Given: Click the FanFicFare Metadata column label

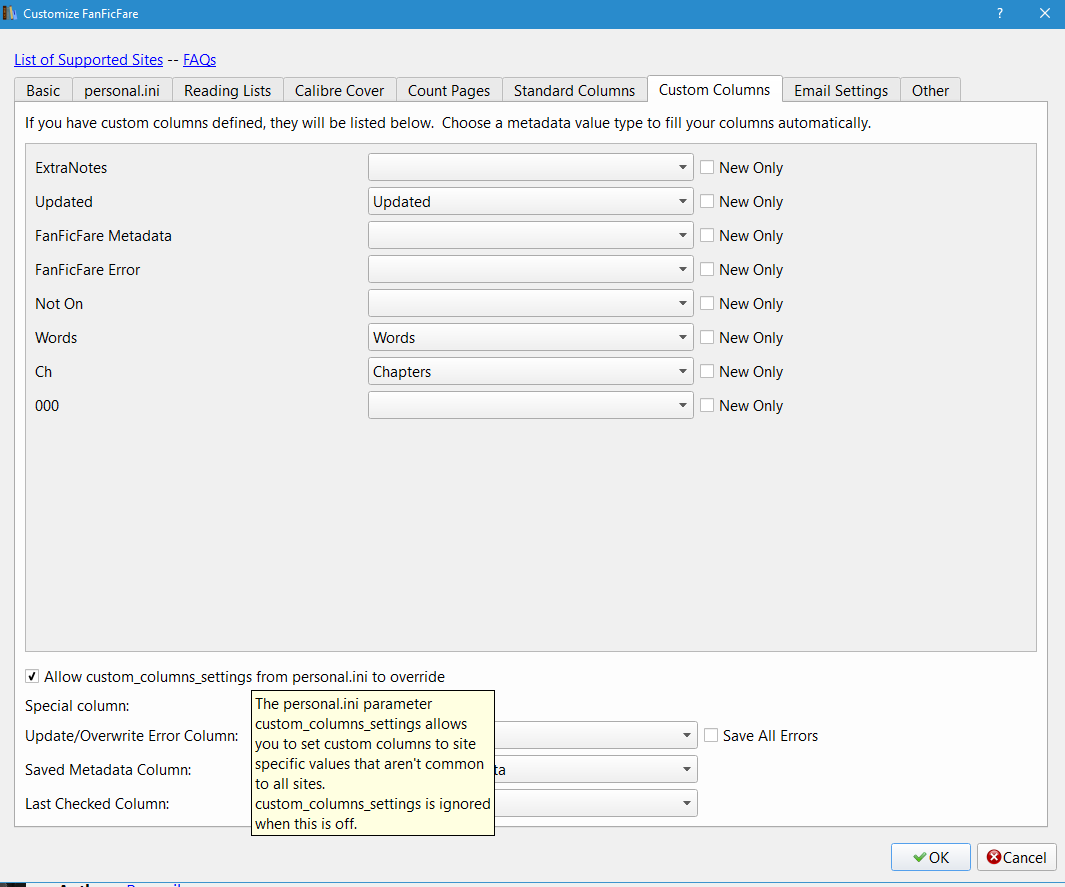Looking at the screenshot, I should 103,236.
